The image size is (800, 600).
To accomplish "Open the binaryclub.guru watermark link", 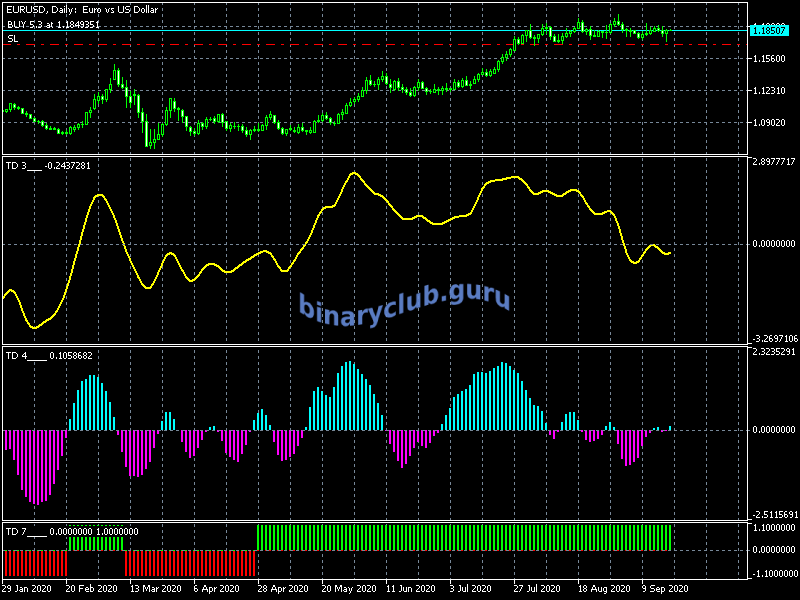I will coord(404,300).
